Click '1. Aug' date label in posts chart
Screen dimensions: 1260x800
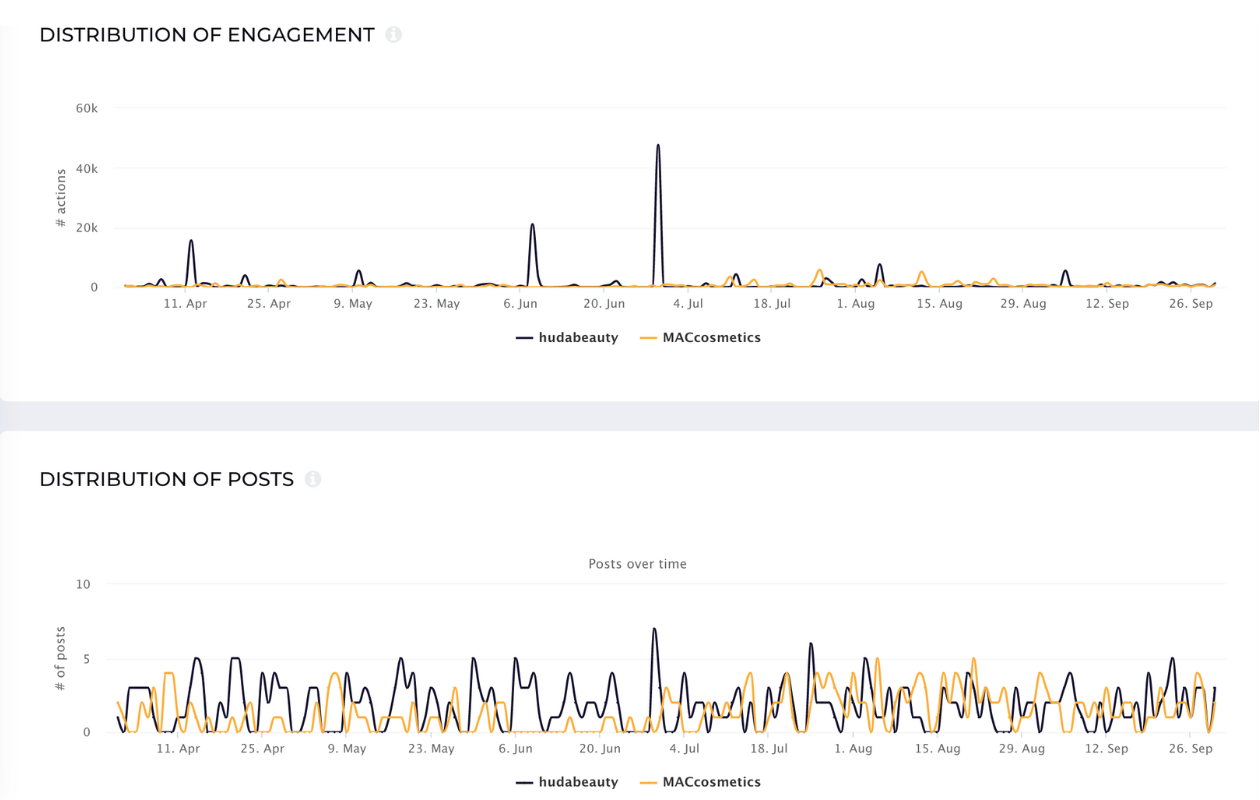(856, 748)
